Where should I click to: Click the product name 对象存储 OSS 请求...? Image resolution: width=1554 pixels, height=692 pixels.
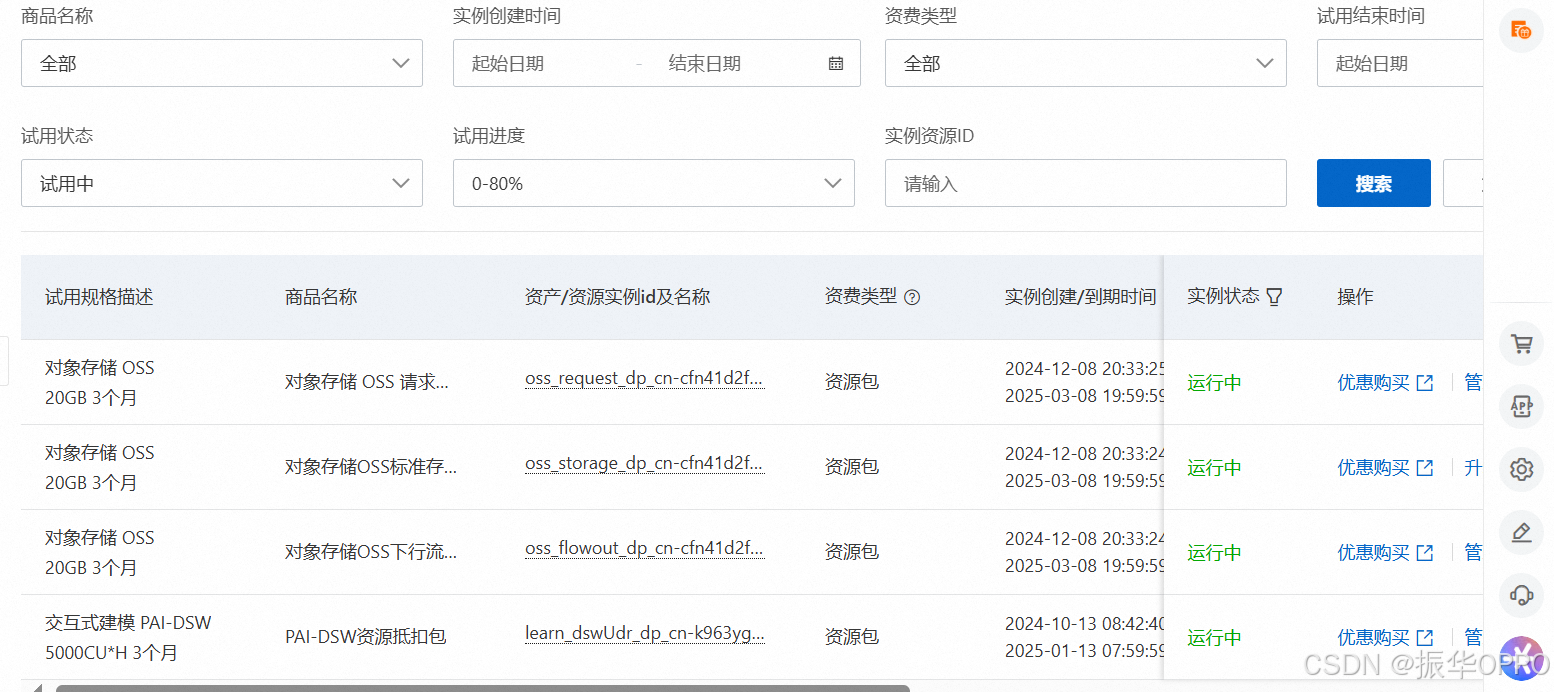tap(367, 383)
